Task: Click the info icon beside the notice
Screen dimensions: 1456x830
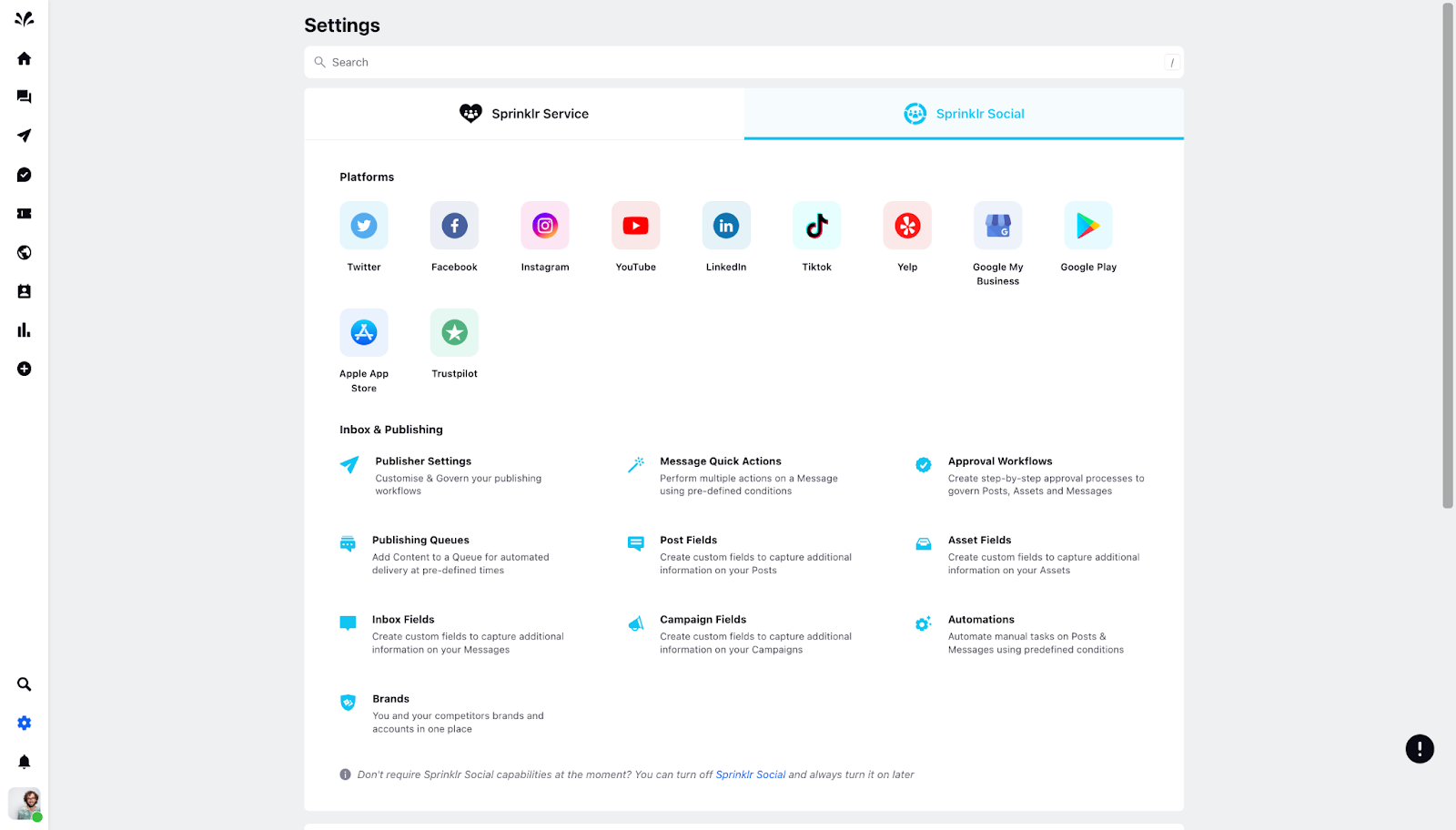Action: [345, 775]
